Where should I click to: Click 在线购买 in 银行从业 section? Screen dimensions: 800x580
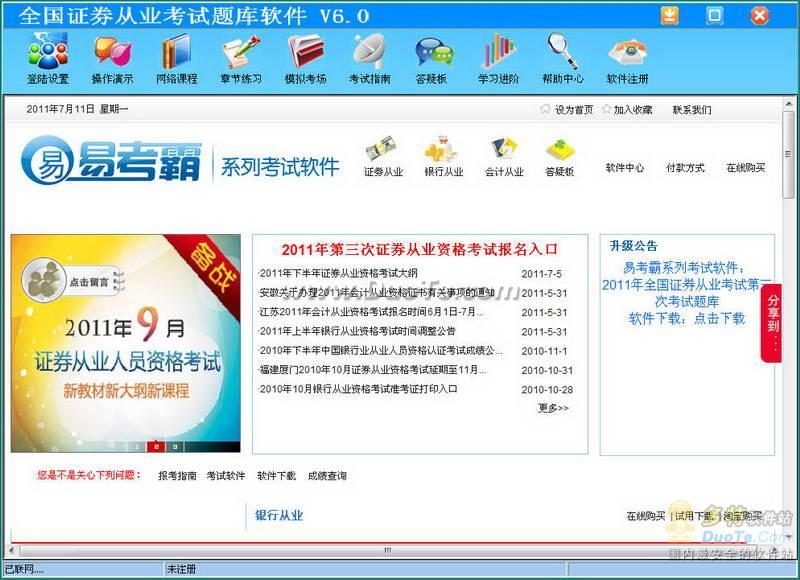coord(646,516)
